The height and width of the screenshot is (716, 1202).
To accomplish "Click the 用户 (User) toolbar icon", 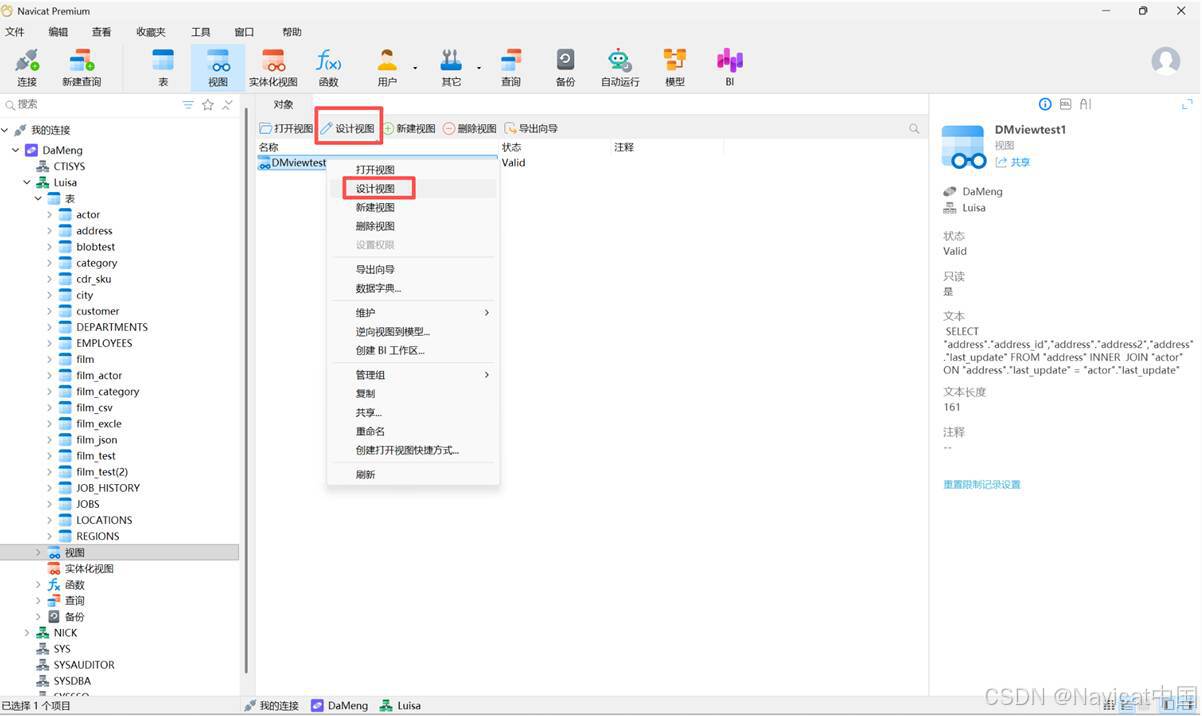I will coord(387,67).
